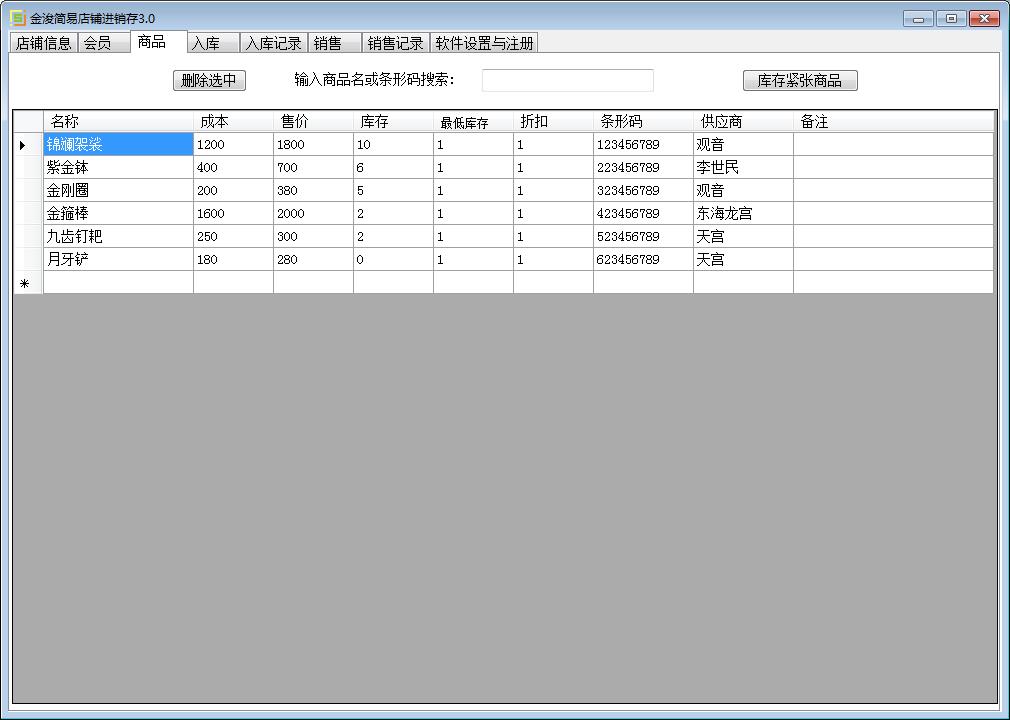Screen dimensions: 1010x720
Task: Select the 金箍棒 name cell
Action: pyautogui.click(x=119, y=213)
